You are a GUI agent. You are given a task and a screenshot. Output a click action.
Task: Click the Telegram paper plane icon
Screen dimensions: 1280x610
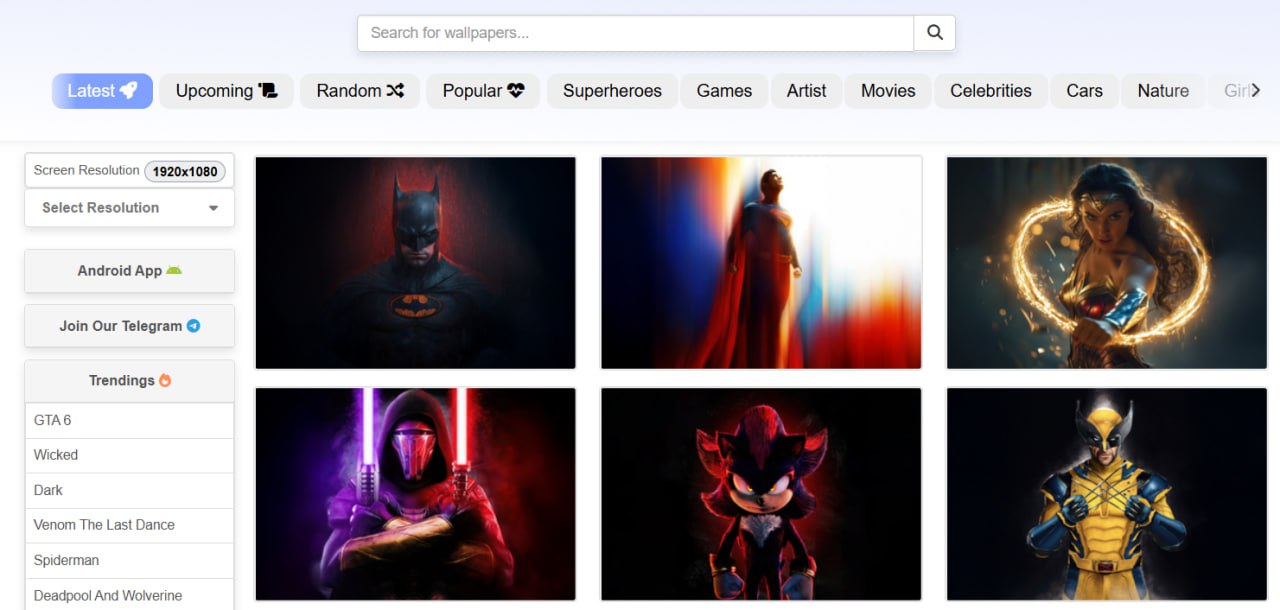pyautogui.click(x=194, y=326)
